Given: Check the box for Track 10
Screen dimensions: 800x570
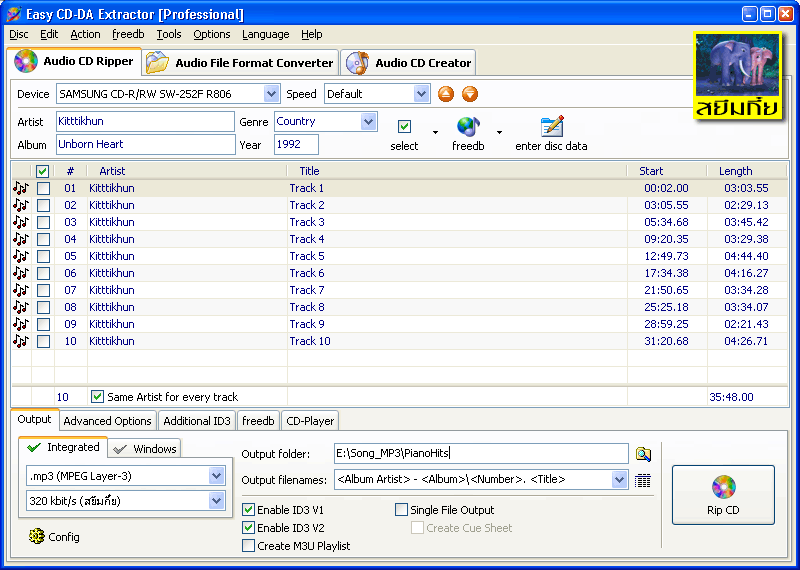Looking at the screenshot, I should click(43, 341).
